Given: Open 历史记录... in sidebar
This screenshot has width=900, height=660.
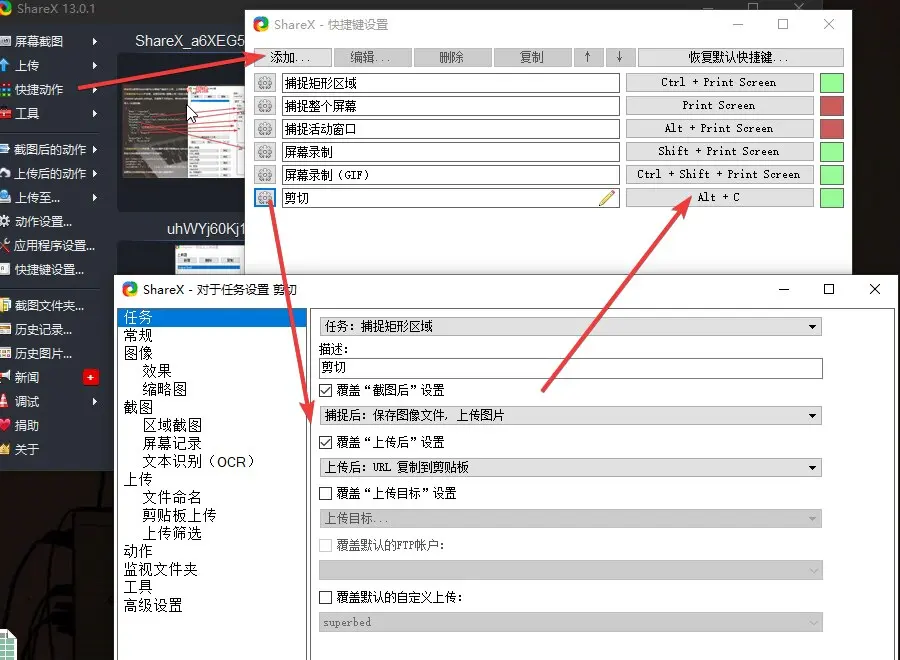Looking at the screenshot, I should pos(44,329).
